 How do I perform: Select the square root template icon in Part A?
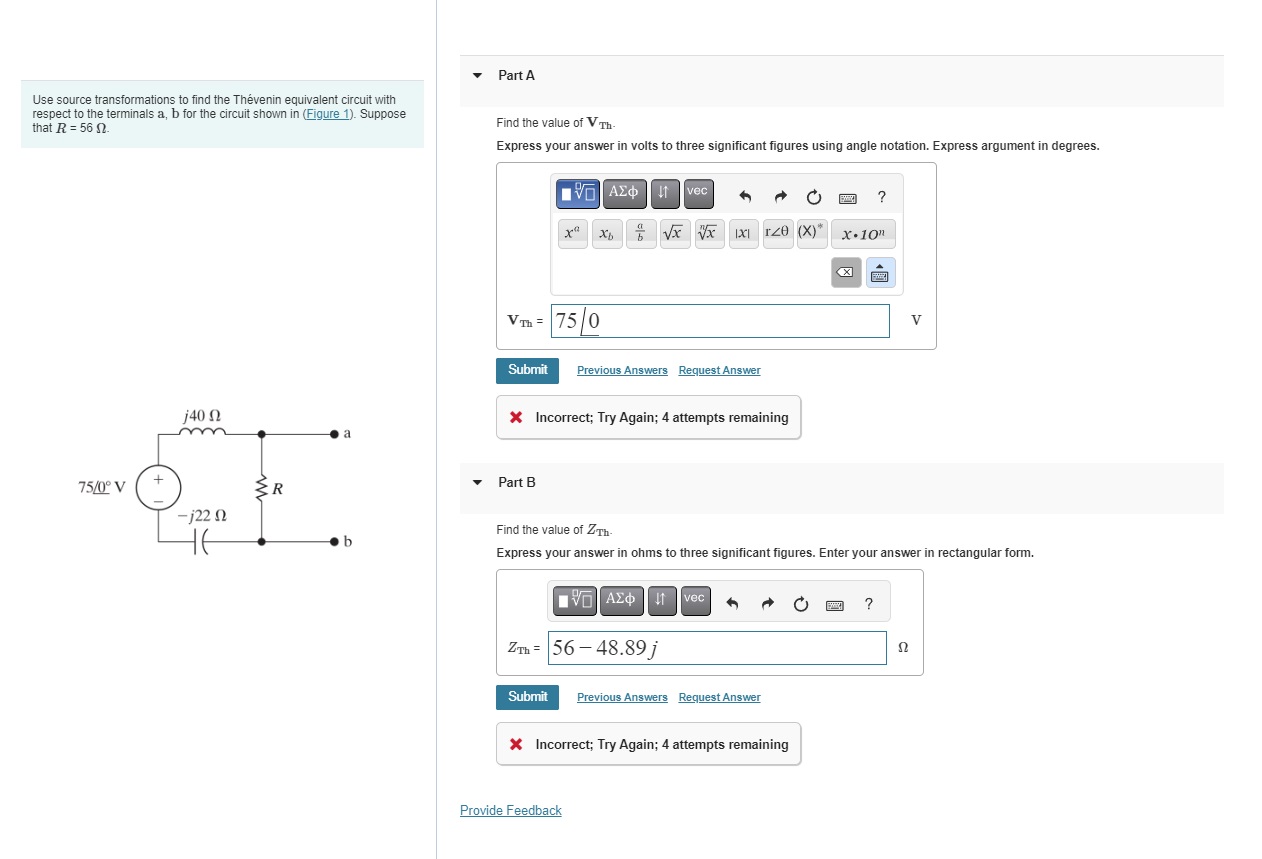(x=673, y=233)
